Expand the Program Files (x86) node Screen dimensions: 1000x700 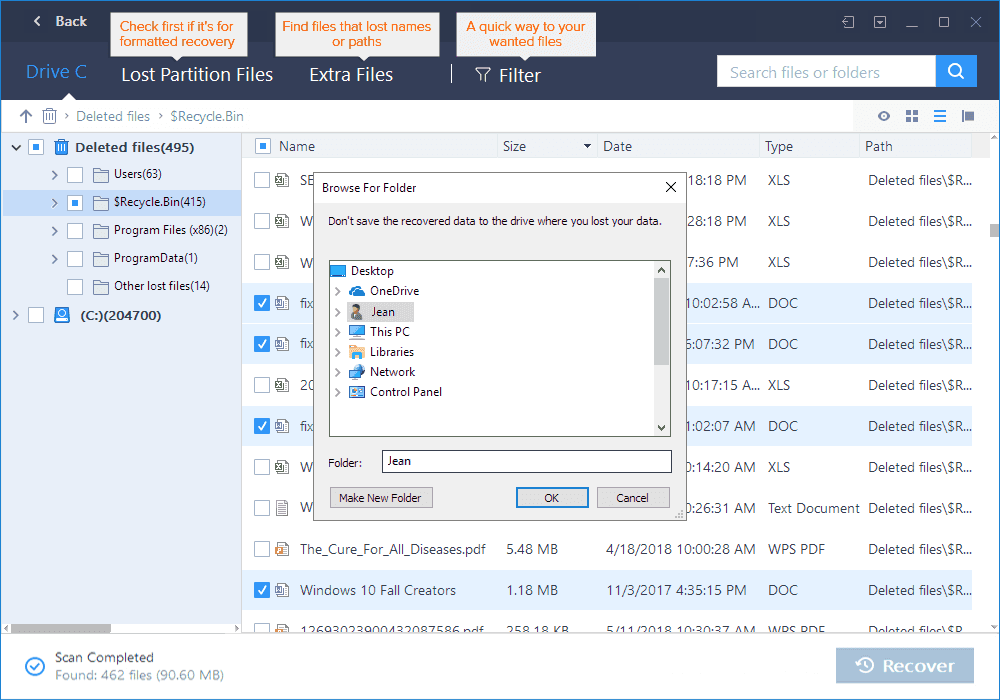click(x=55, y=231)
